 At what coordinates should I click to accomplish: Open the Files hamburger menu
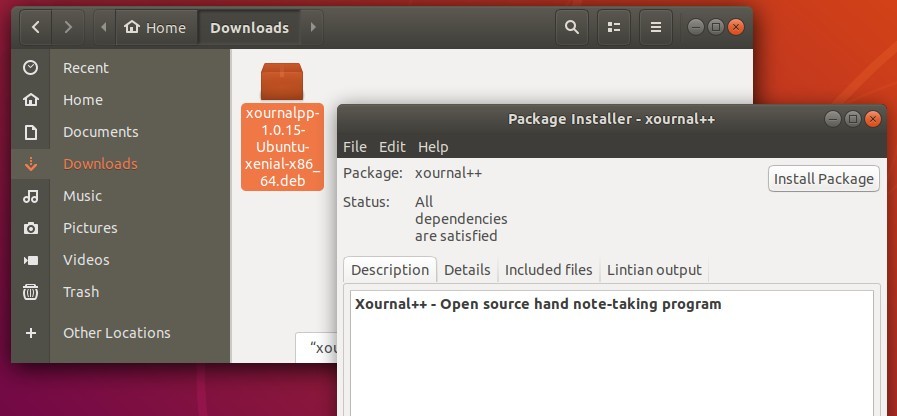(656, 27)
